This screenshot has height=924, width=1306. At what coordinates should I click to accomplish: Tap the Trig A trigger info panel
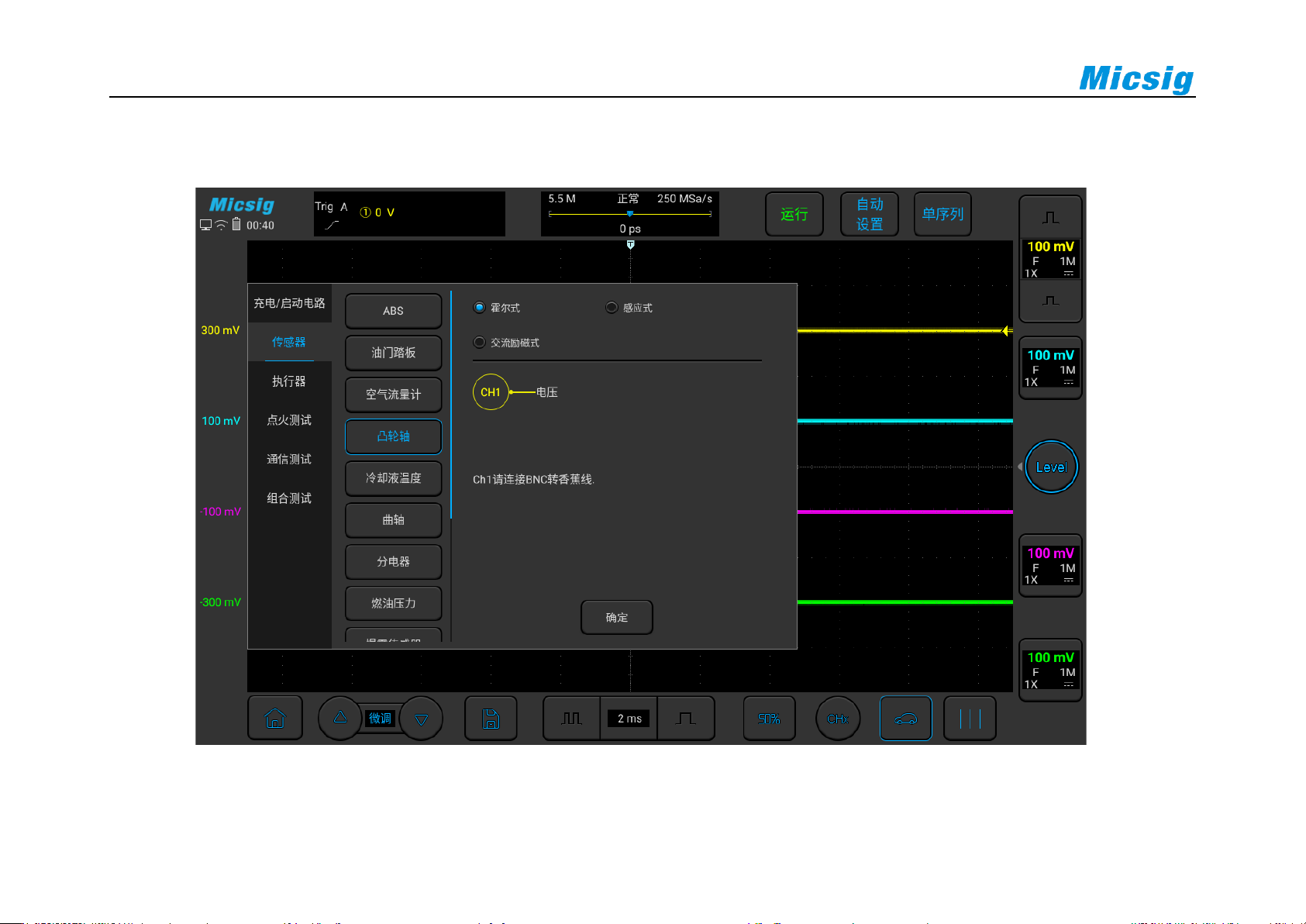tap(409, 214)
